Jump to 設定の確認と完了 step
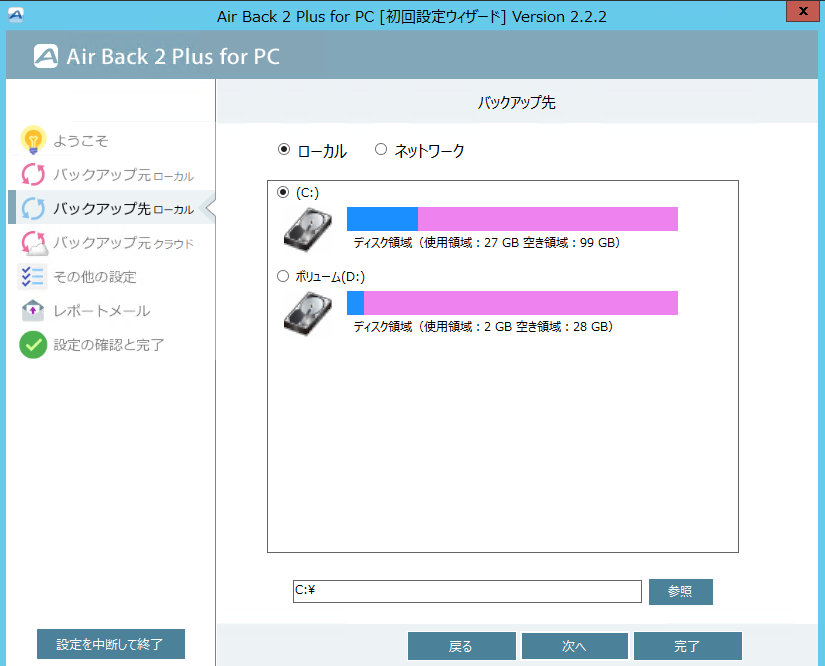Screen dimensions: 825x666 click(109, 345)
